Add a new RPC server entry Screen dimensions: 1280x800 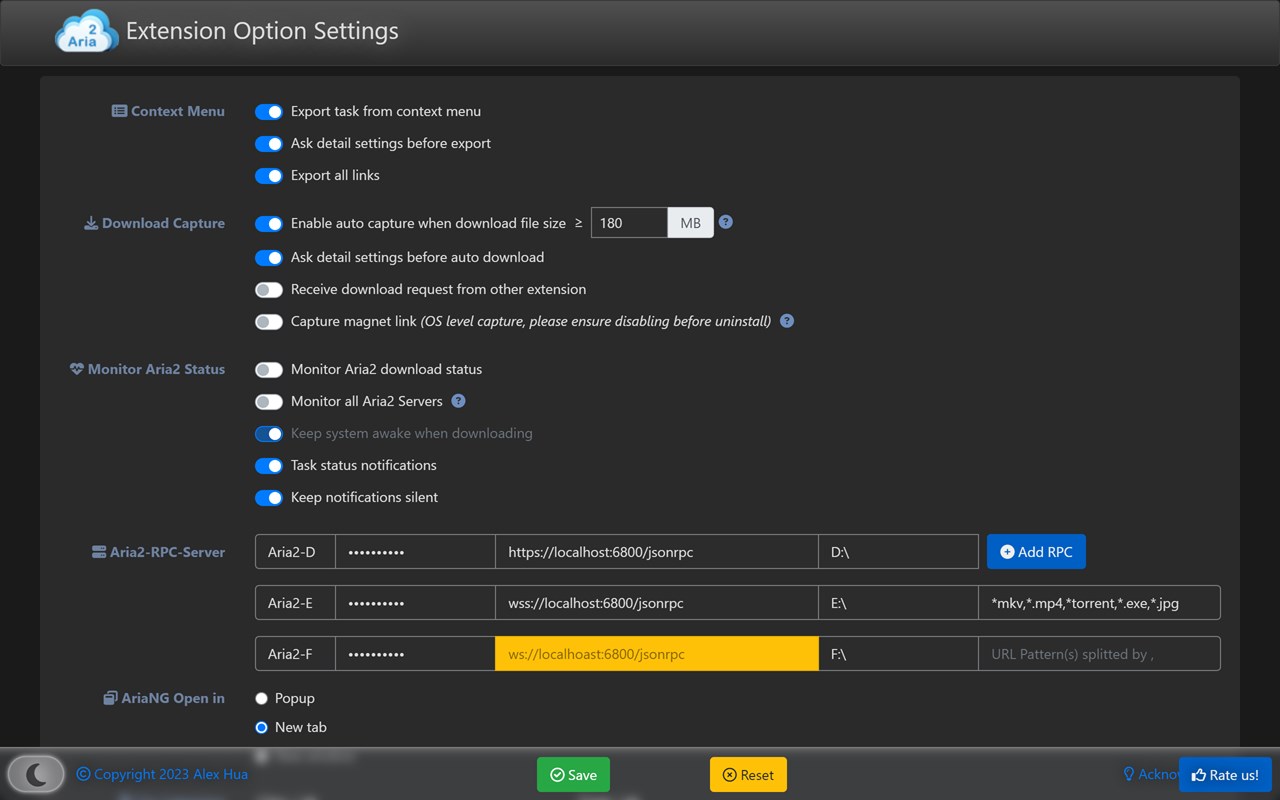click(1036, 552)
